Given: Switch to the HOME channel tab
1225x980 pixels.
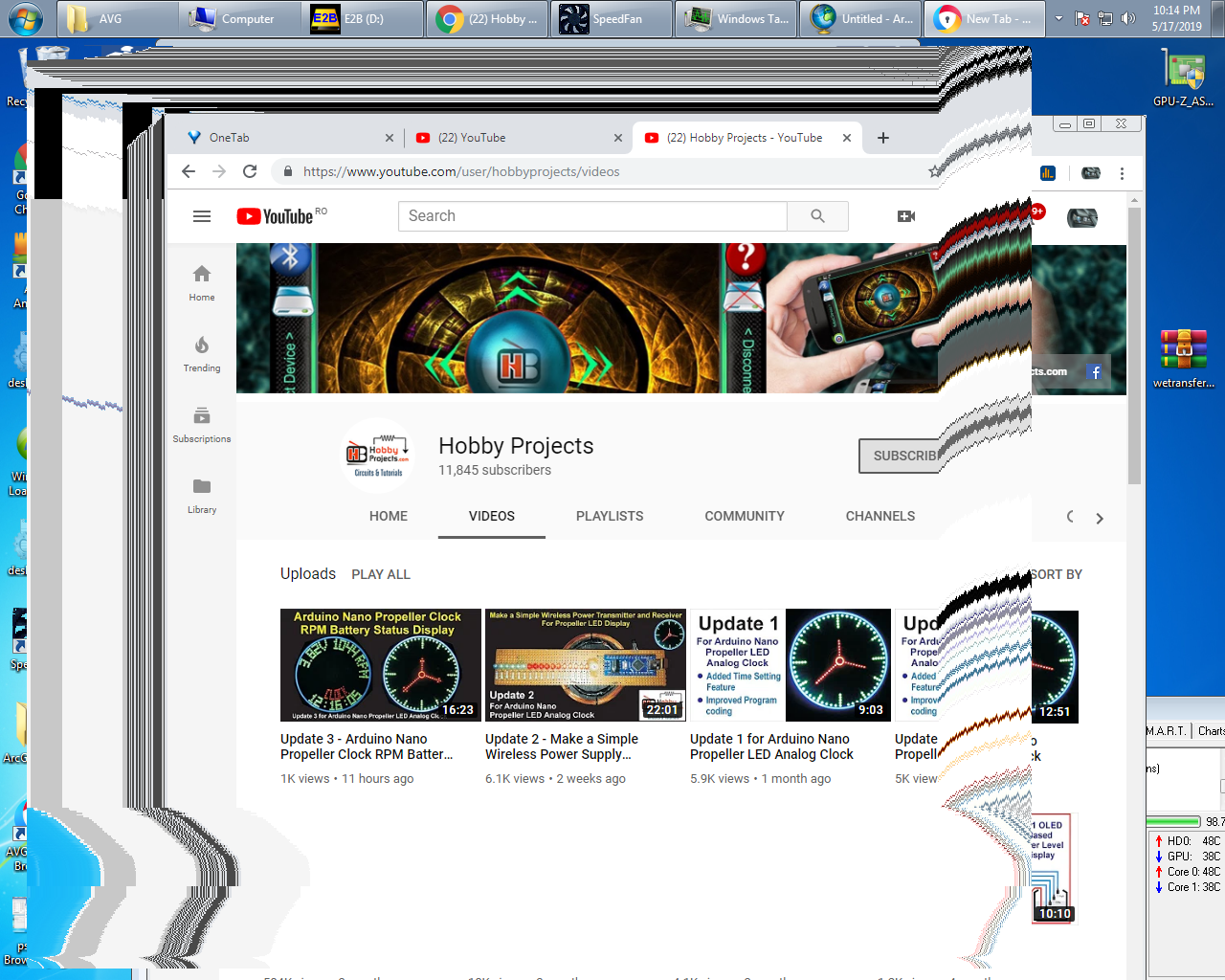Looking at the screenshot, I should (x=389, y=516).
